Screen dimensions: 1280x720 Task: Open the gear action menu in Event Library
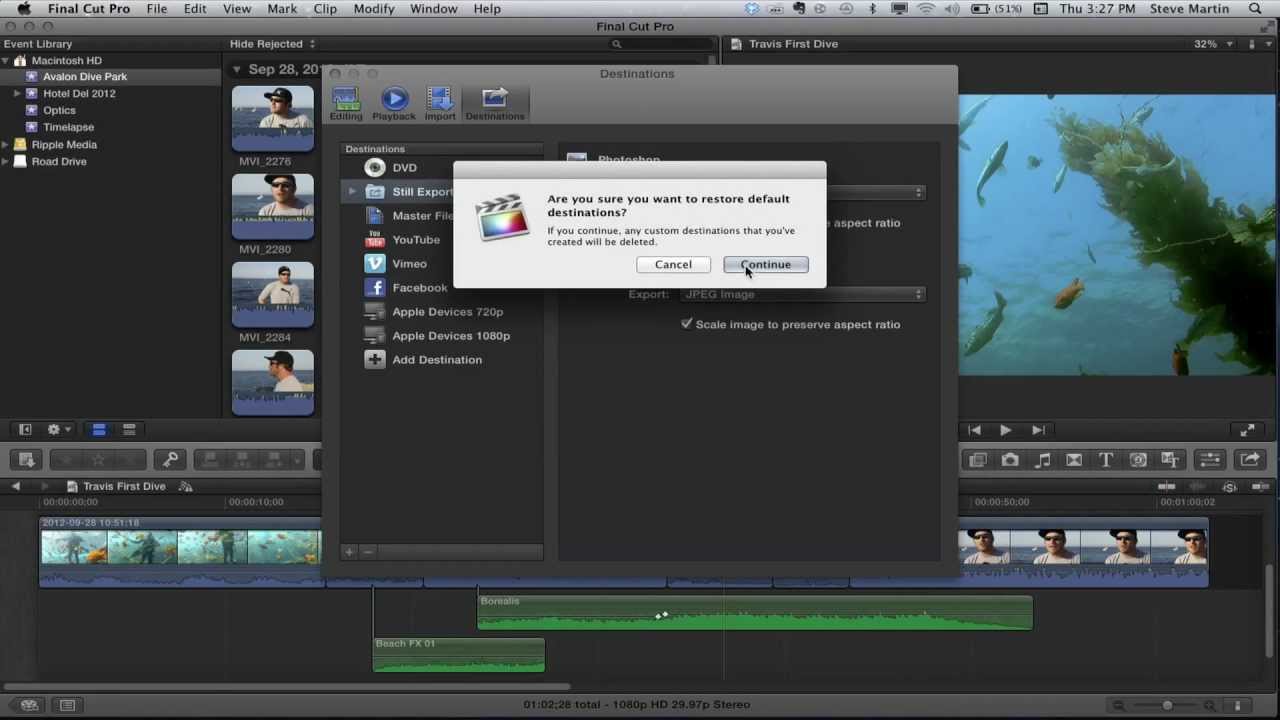pos(59,430)
